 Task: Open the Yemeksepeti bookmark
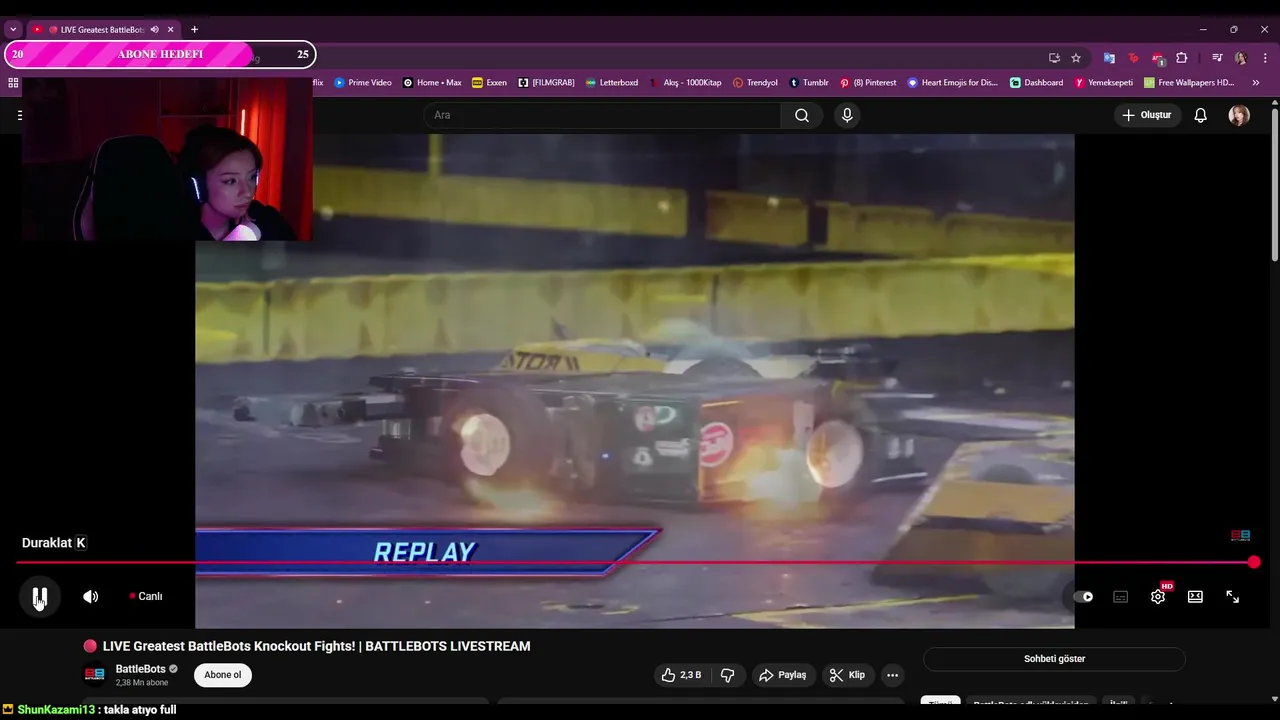point(1104,83)
